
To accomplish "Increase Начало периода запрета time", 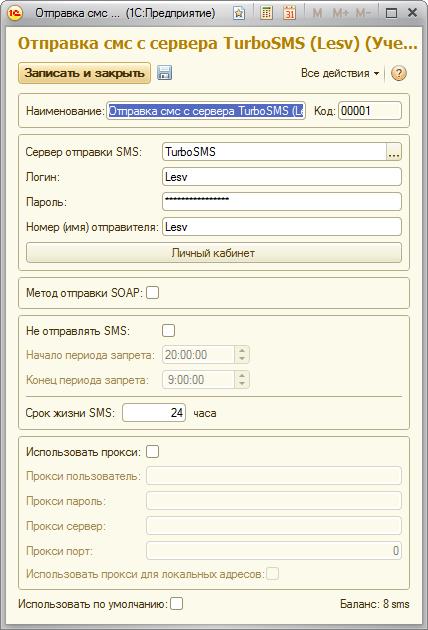I will 242,350.
